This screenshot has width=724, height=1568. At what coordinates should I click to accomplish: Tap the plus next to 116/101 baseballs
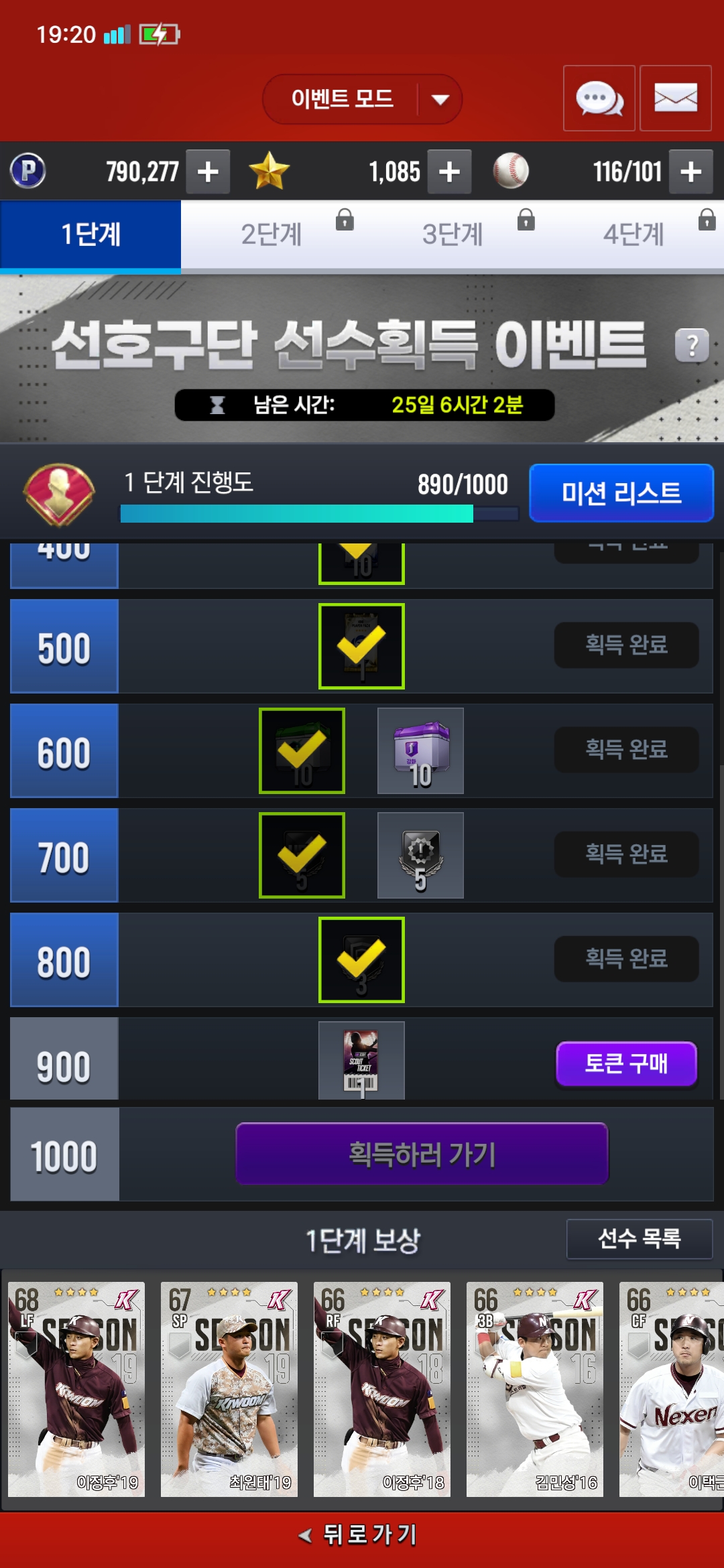[691, 172]
